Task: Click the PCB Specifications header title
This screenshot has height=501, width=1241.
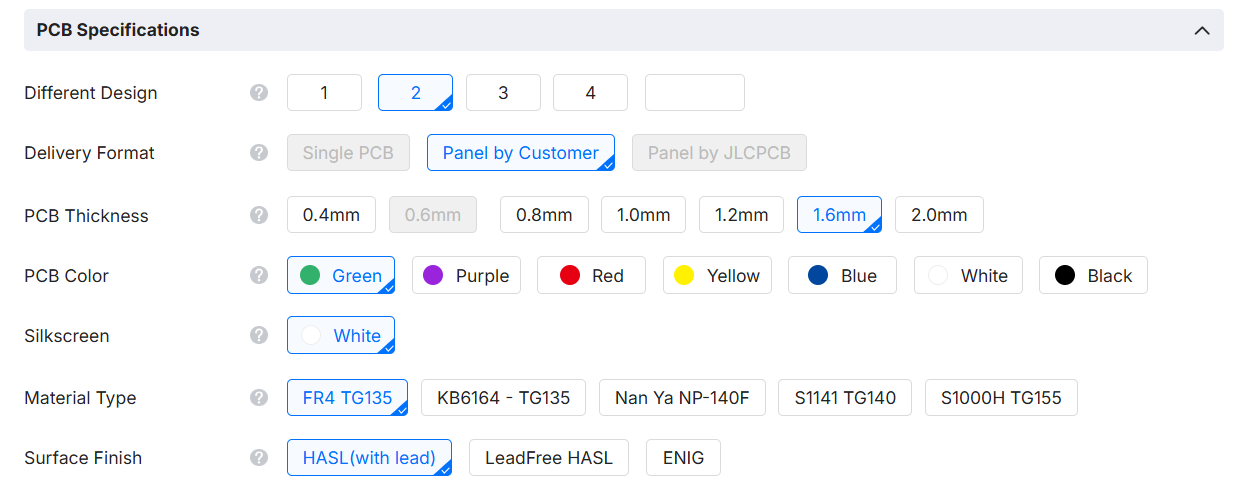Action: tap(118, 30)
